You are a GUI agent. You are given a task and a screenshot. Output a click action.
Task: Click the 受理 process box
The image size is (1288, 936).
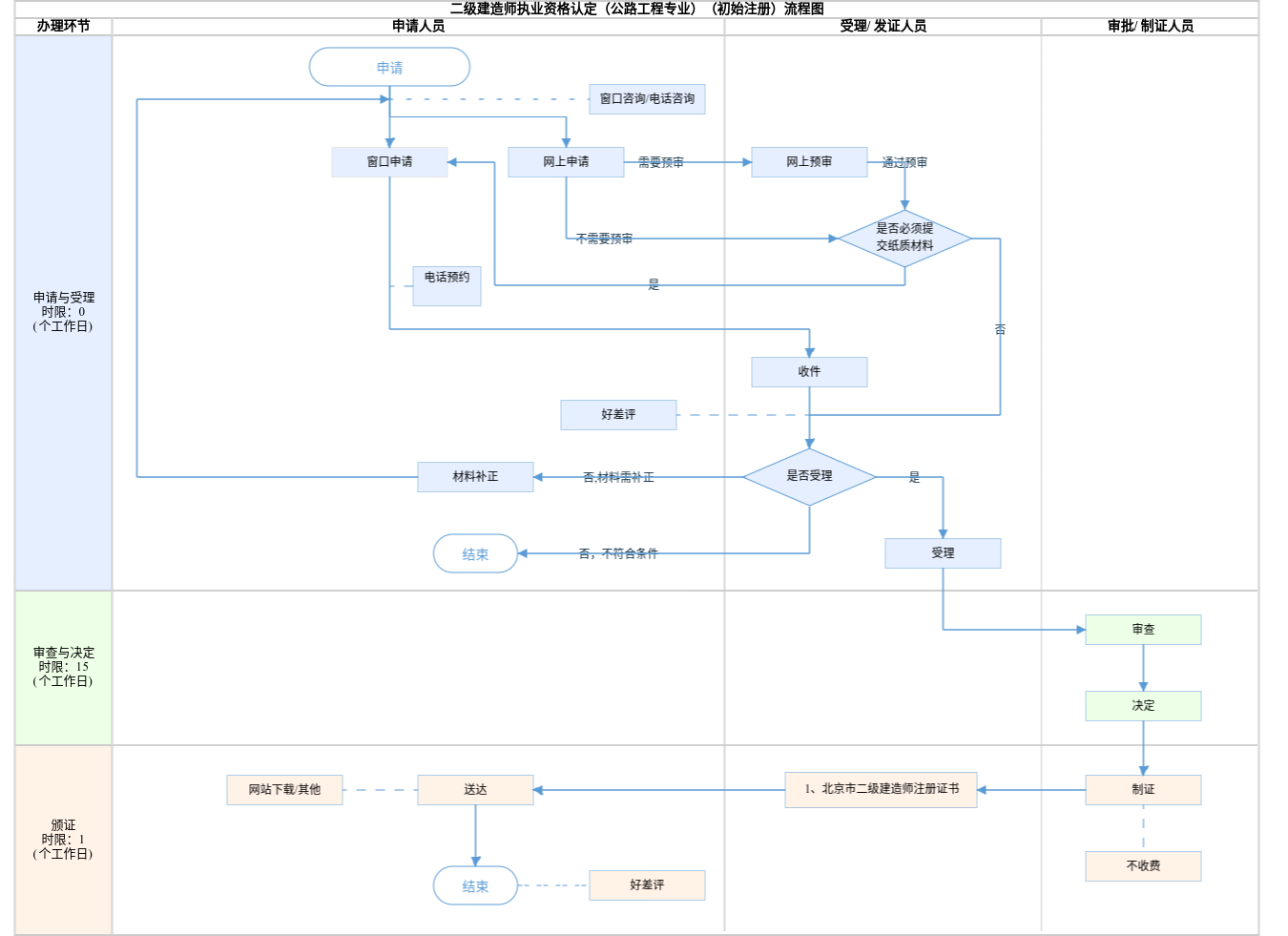tap(943, 553)
